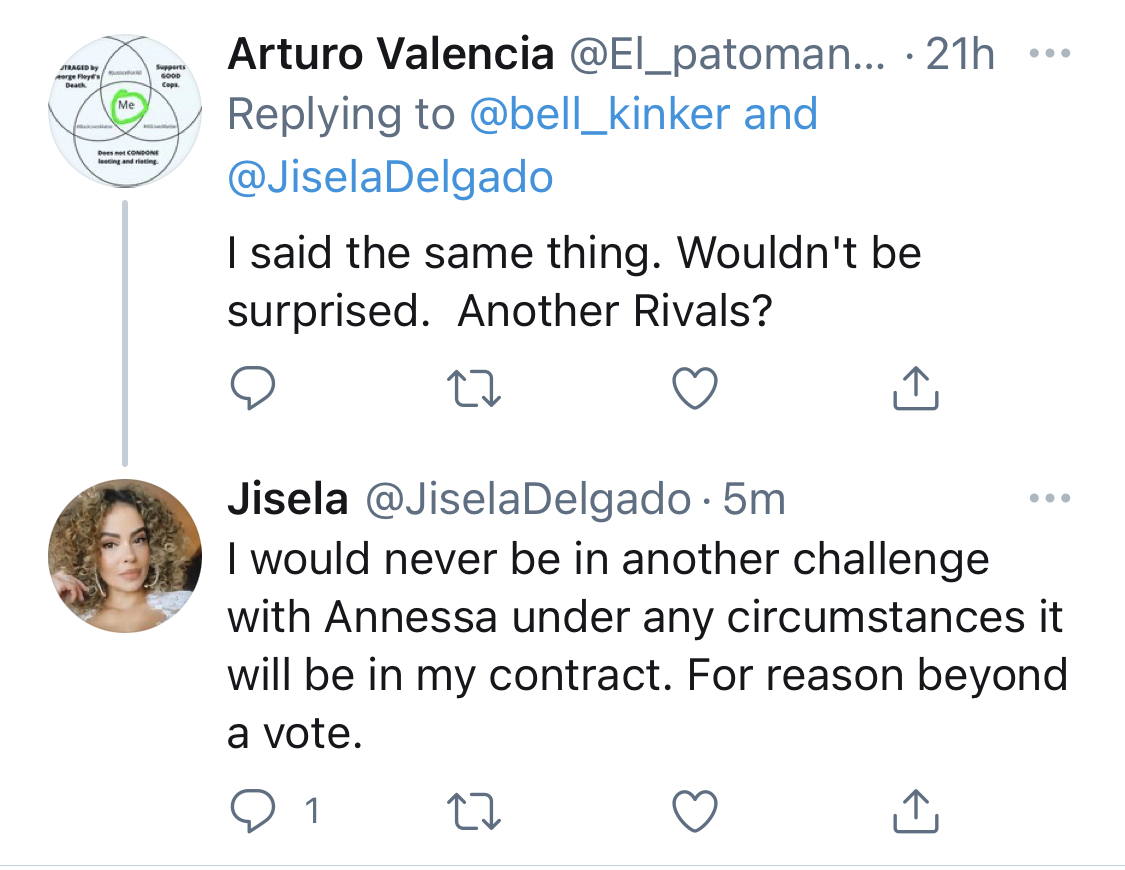This screenshot has height=870, width=1125.
Task: Open more options for Jisela's tweet
Action: pyautogui.click(x=1050, y=498)
